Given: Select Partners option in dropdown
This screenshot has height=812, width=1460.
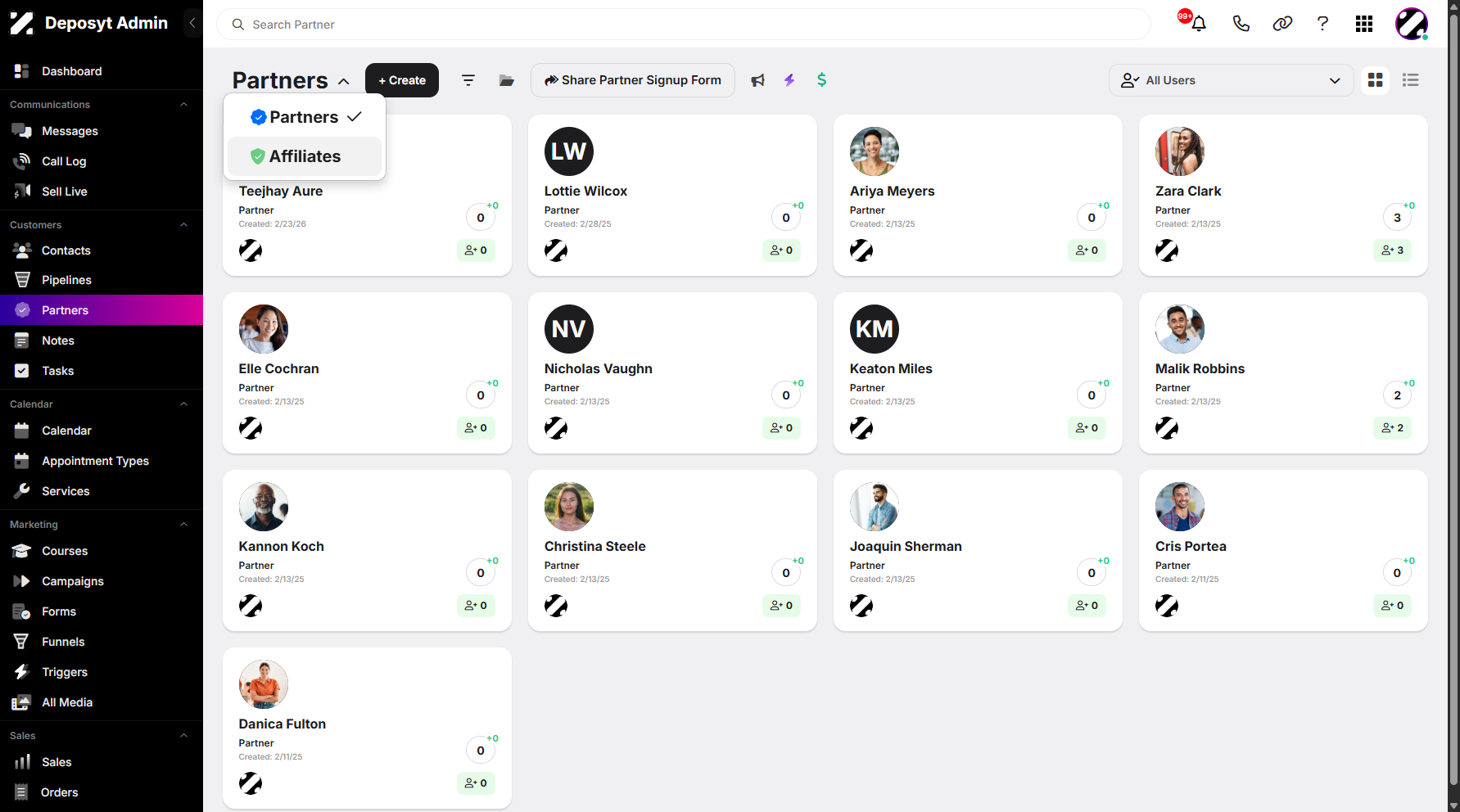Looking at the screenshot, I should 305,117.
